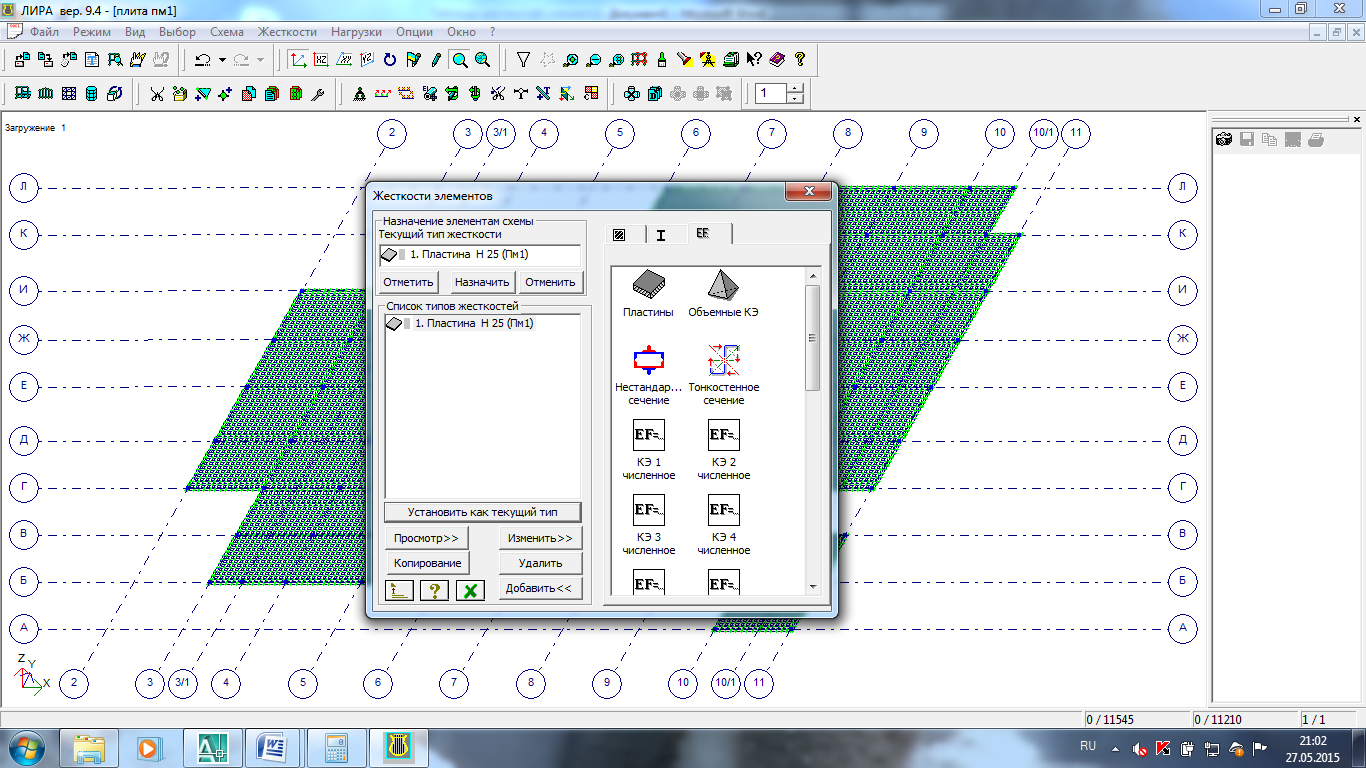Switch to the I-beam section tab
Image resolution: width=1366 pixels, height=768 pixels.
pyautogui.click(x=661, y=235)
